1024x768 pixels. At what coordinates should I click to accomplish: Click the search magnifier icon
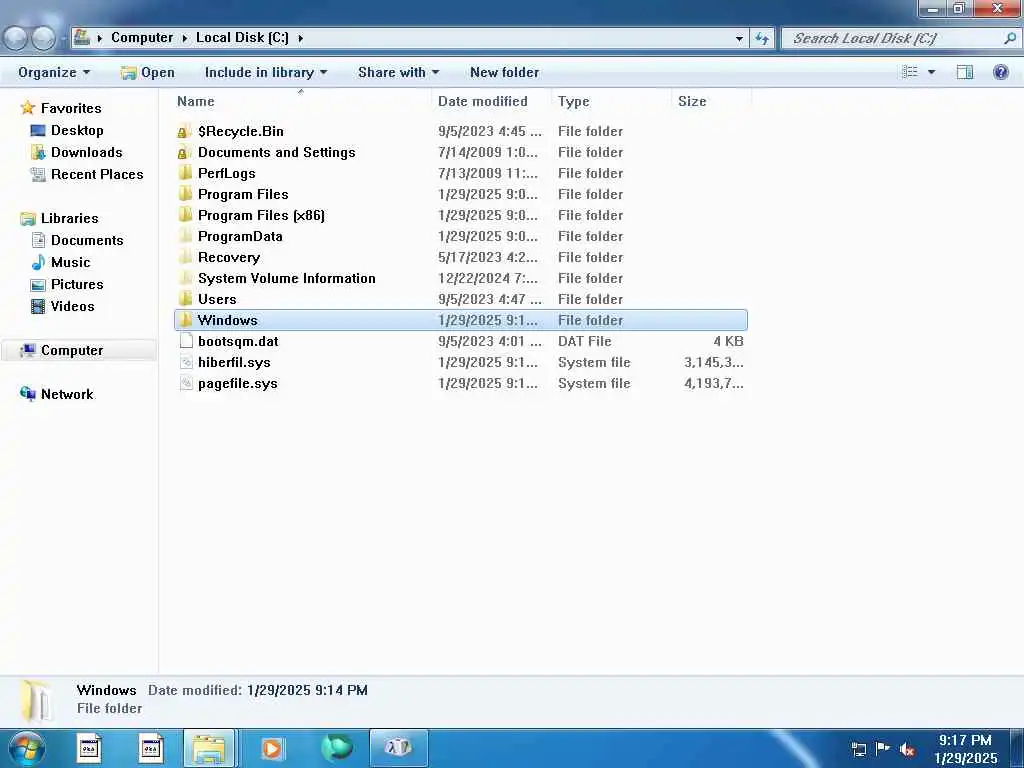click(x=1009, y=38)
